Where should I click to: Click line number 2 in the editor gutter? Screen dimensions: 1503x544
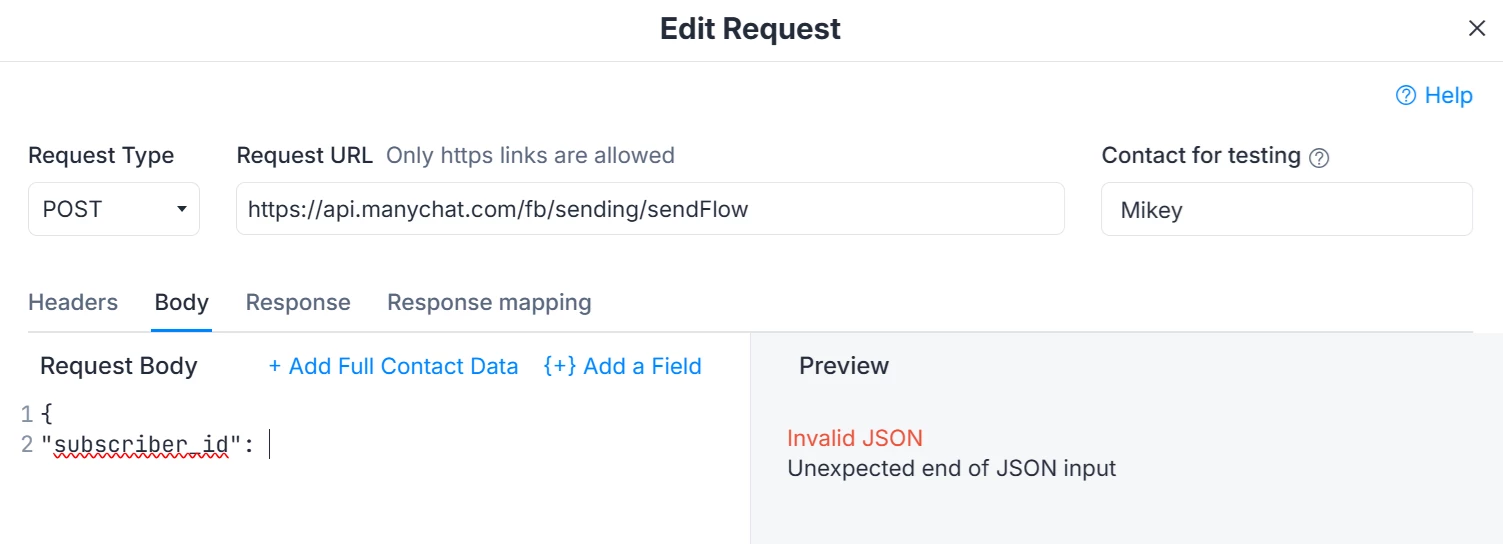(x=27, y=445)
